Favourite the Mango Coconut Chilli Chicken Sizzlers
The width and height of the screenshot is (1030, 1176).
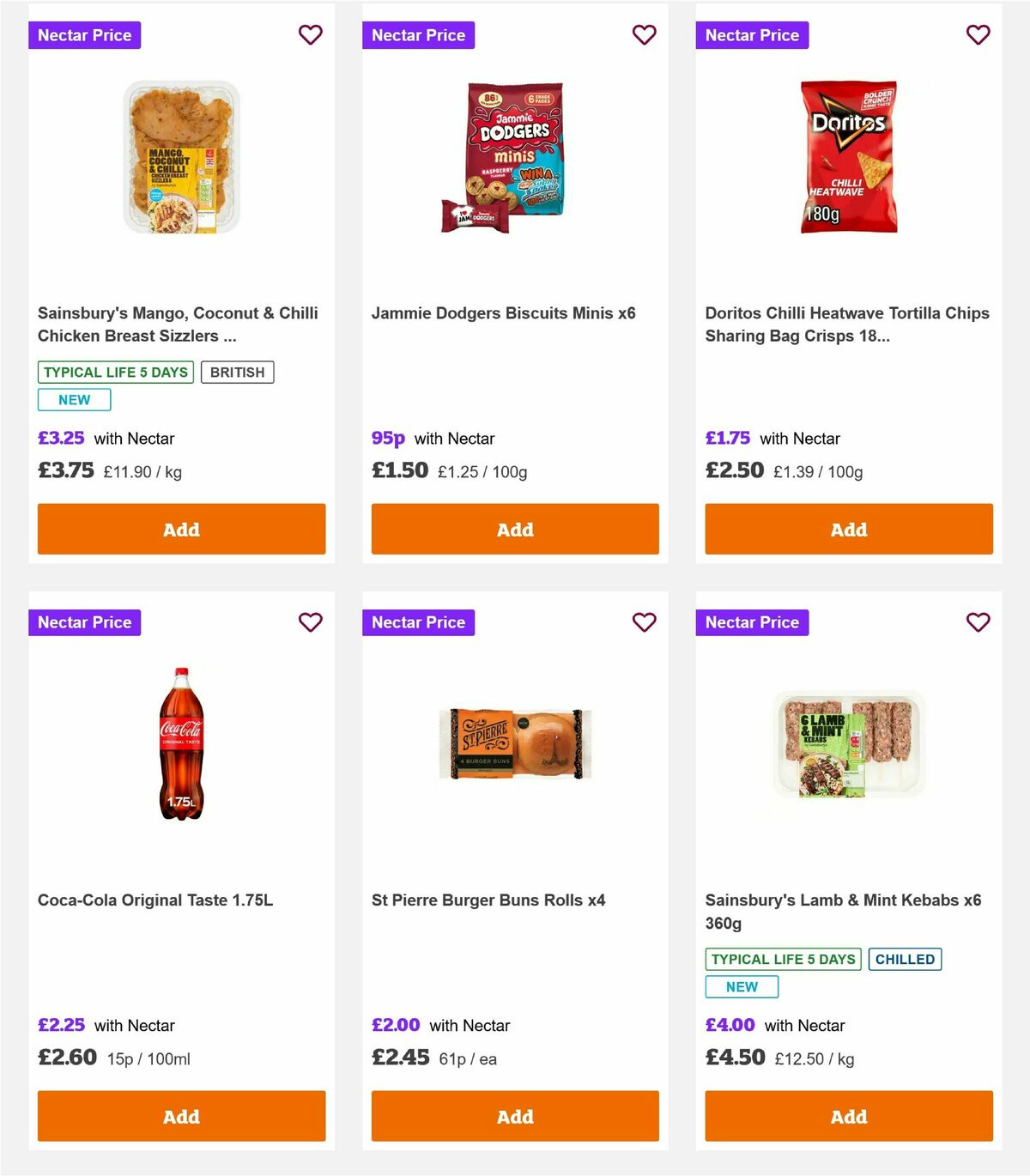311,35
